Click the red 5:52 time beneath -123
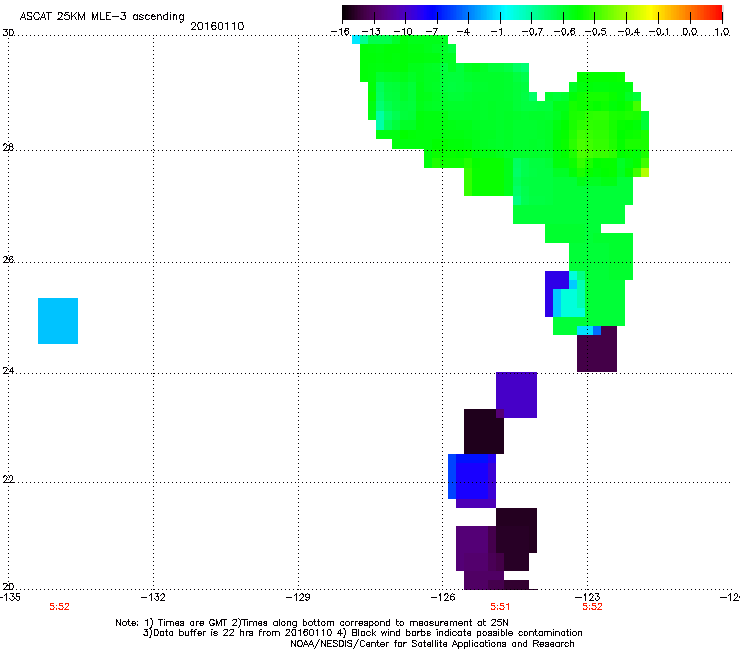 (592, 607)
